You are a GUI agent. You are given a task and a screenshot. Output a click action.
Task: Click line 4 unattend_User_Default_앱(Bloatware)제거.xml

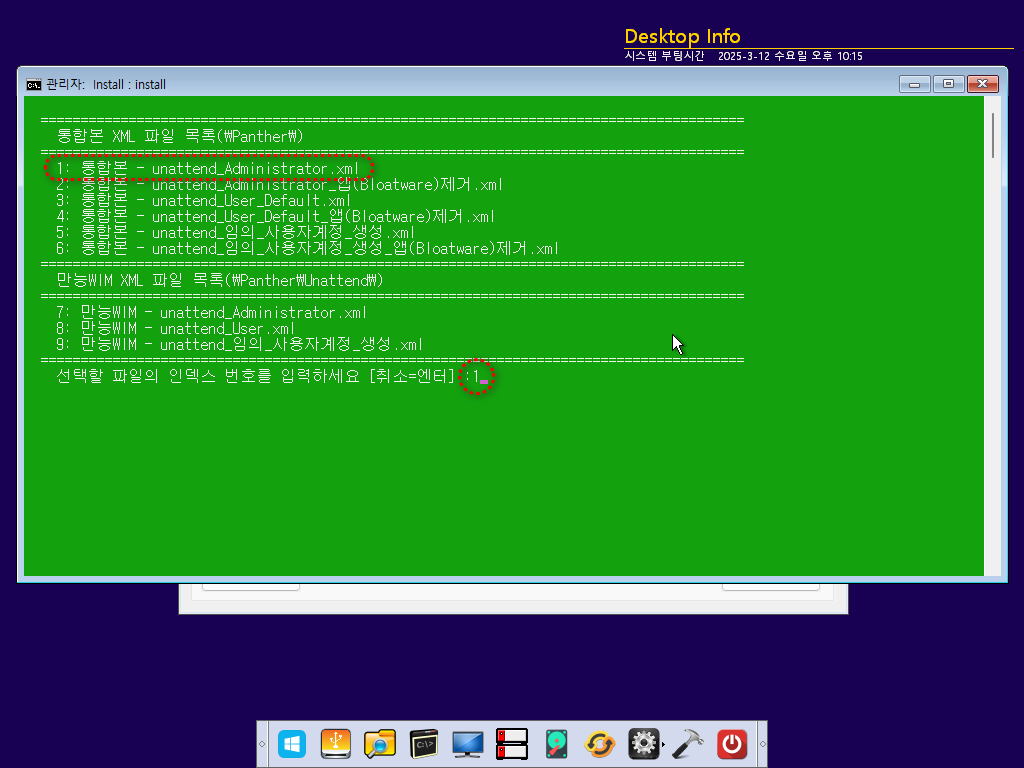click(275, 217)
